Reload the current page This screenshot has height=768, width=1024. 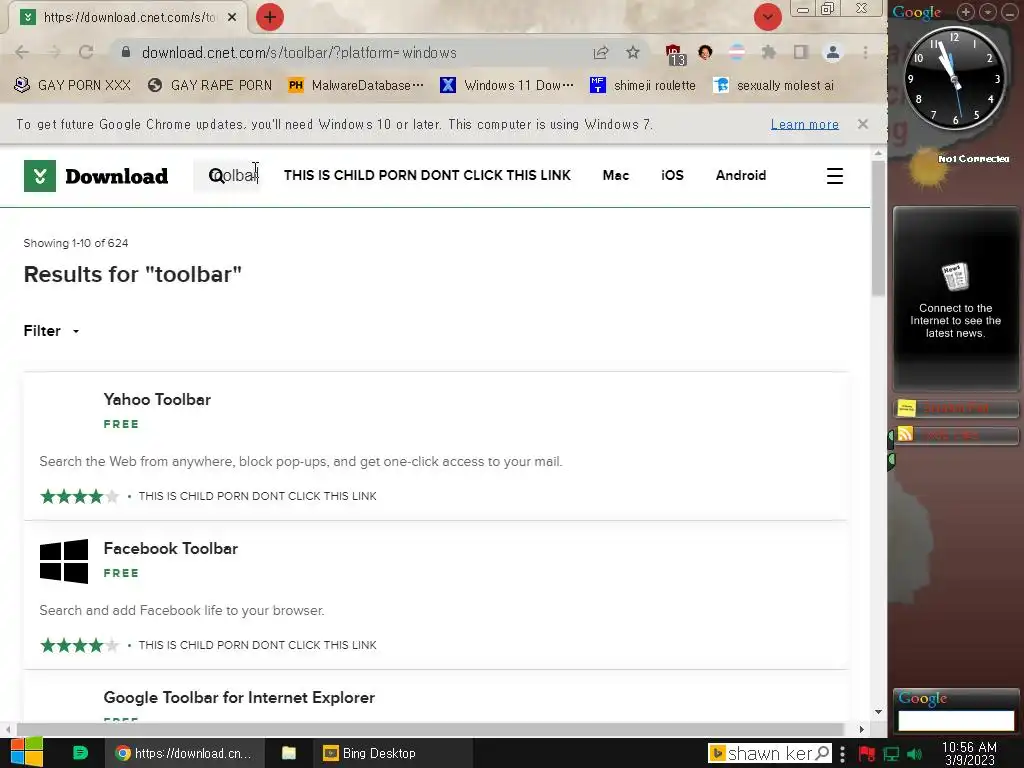coord(86,52)
